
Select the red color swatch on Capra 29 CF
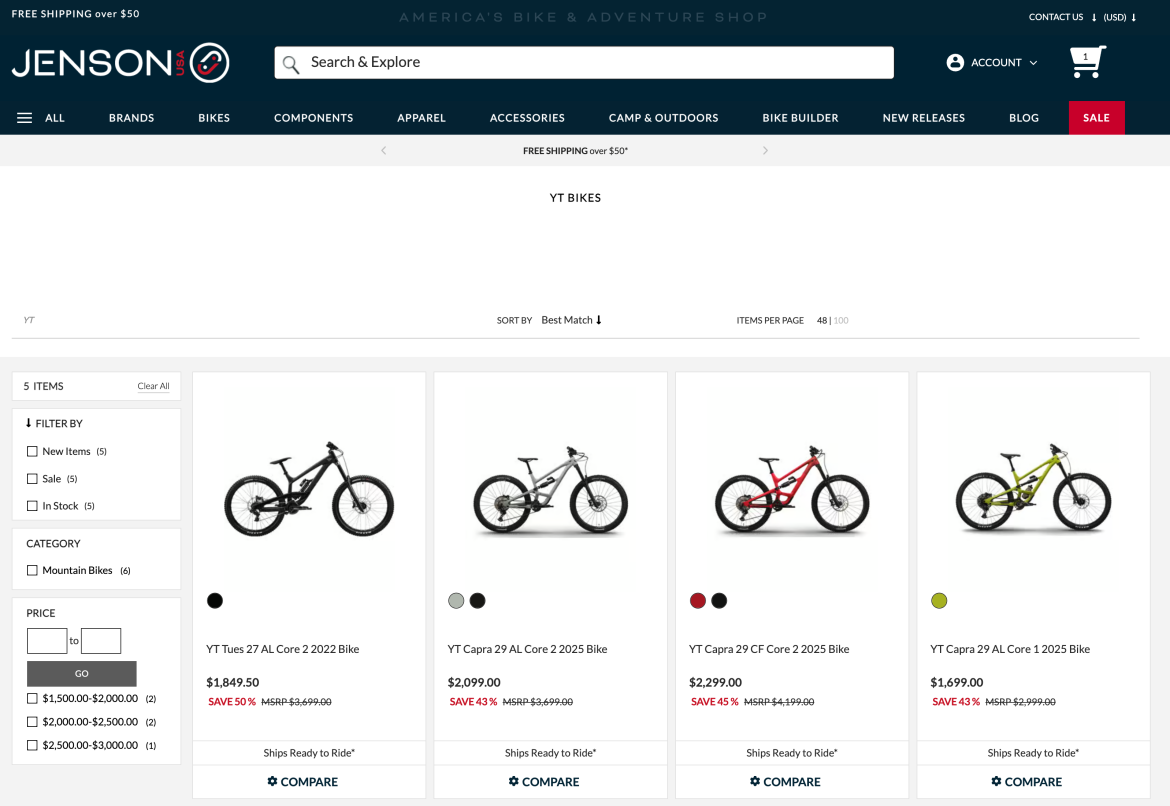[x=697, y=600]
